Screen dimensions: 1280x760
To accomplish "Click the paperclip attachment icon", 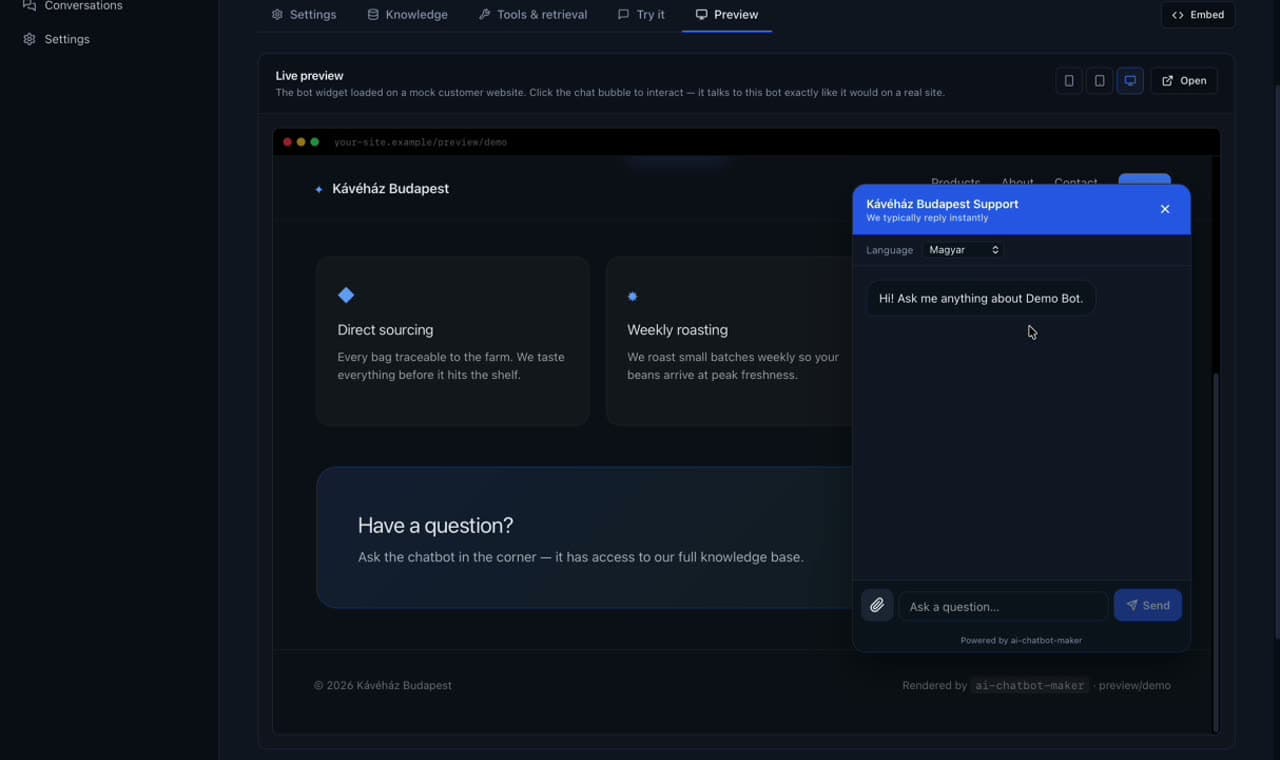I will pyautogui.click(x=877, y=605).
